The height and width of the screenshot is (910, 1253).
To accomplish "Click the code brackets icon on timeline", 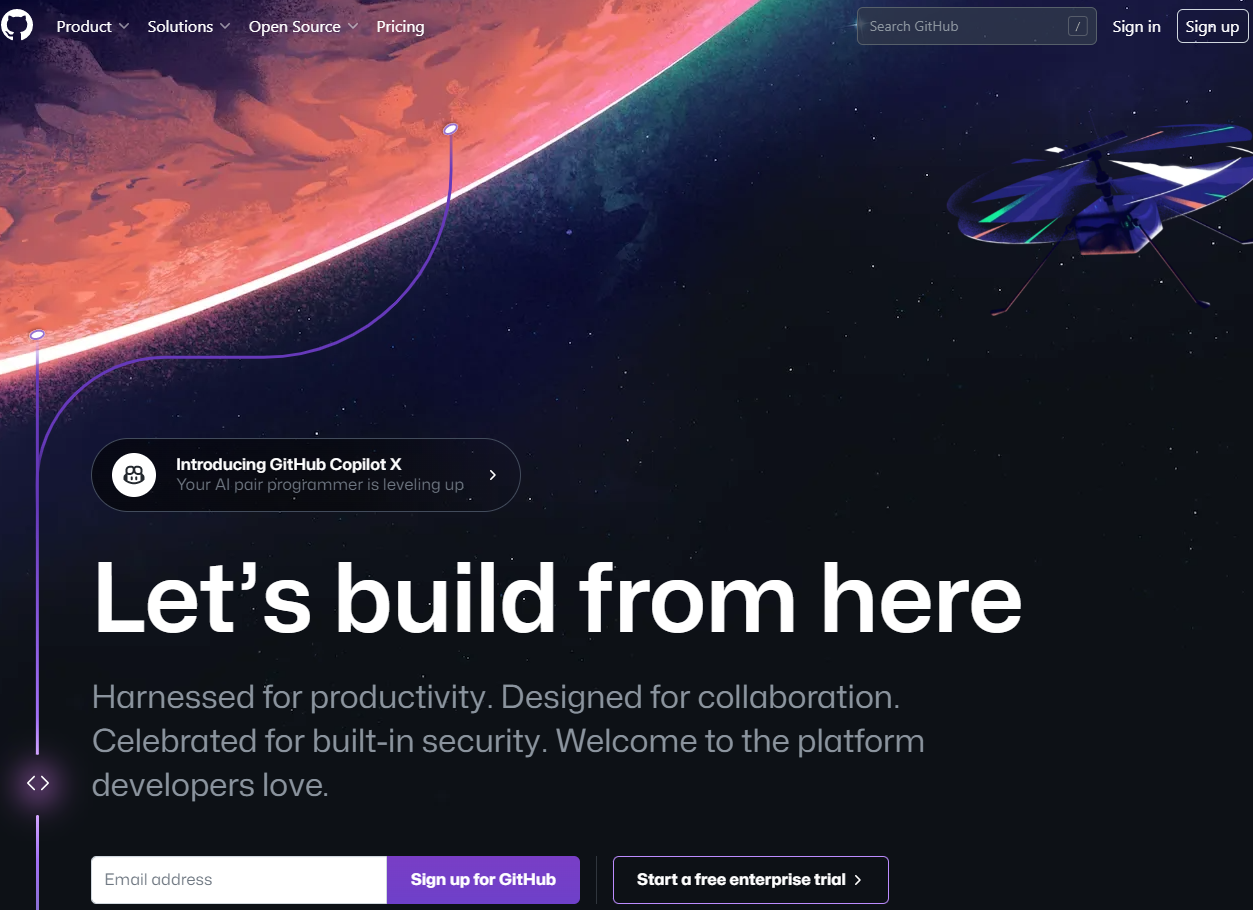I will 38,783.
